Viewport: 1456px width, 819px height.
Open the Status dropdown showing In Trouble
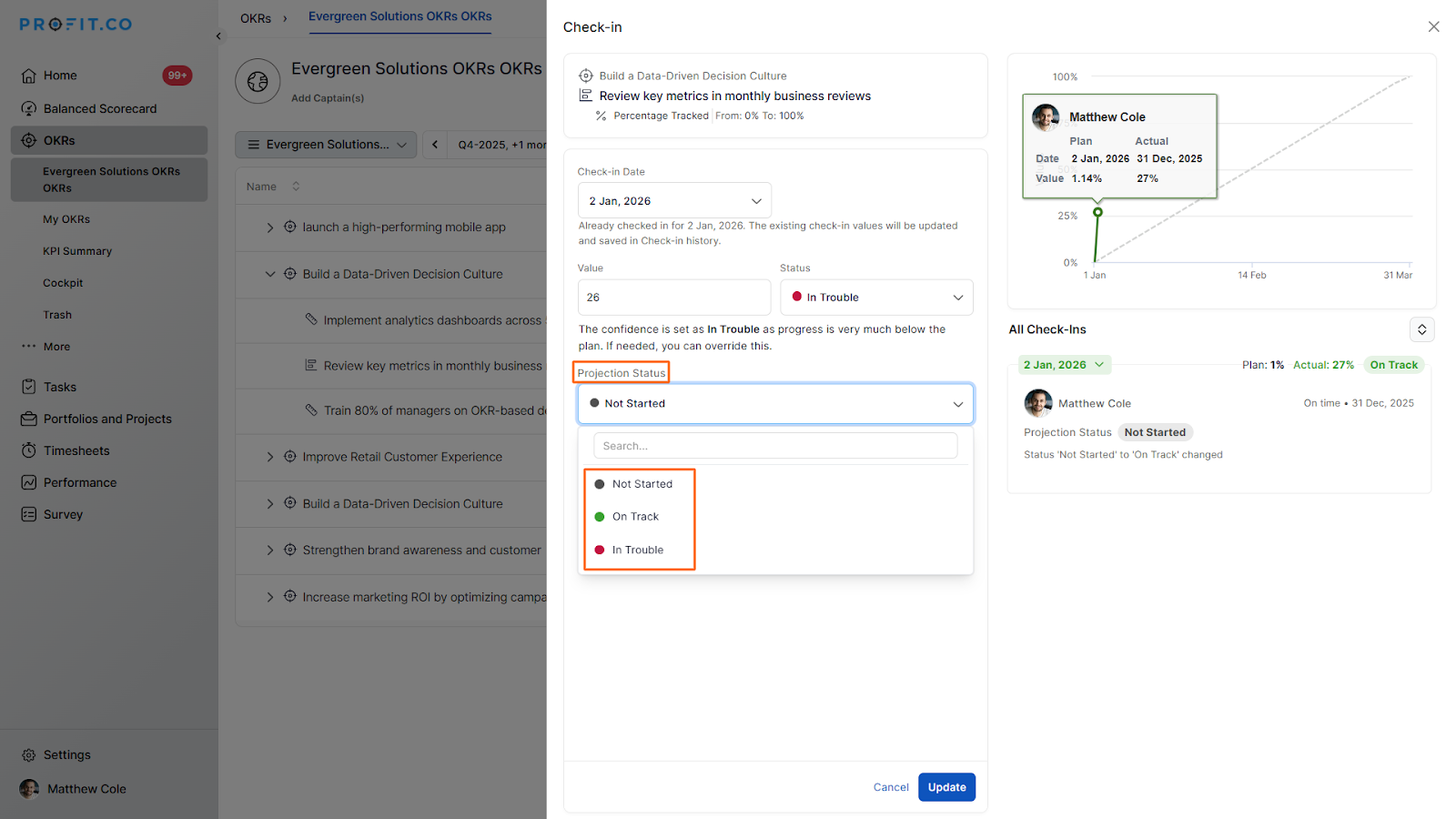[x=876, y=298]
